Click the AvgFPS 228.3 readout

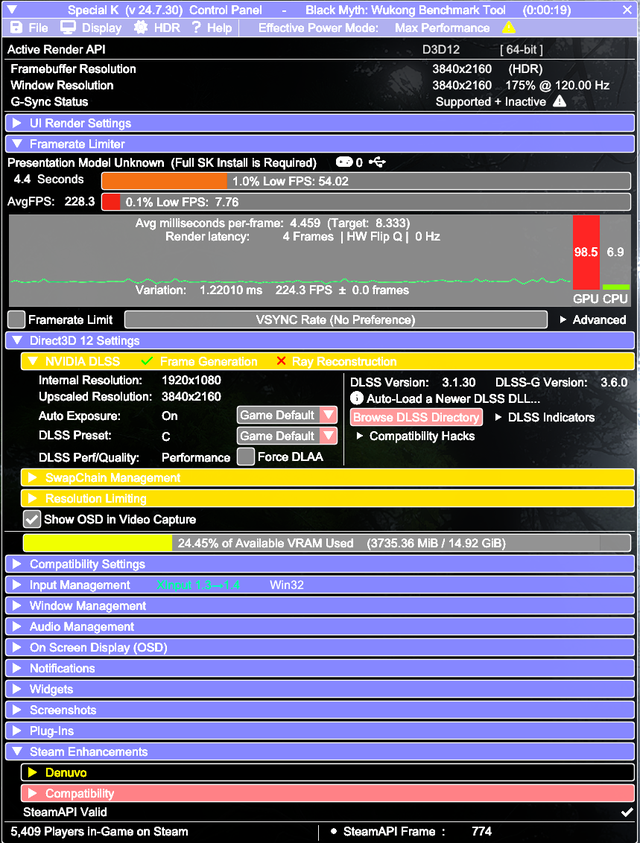[x=51, y=202]
